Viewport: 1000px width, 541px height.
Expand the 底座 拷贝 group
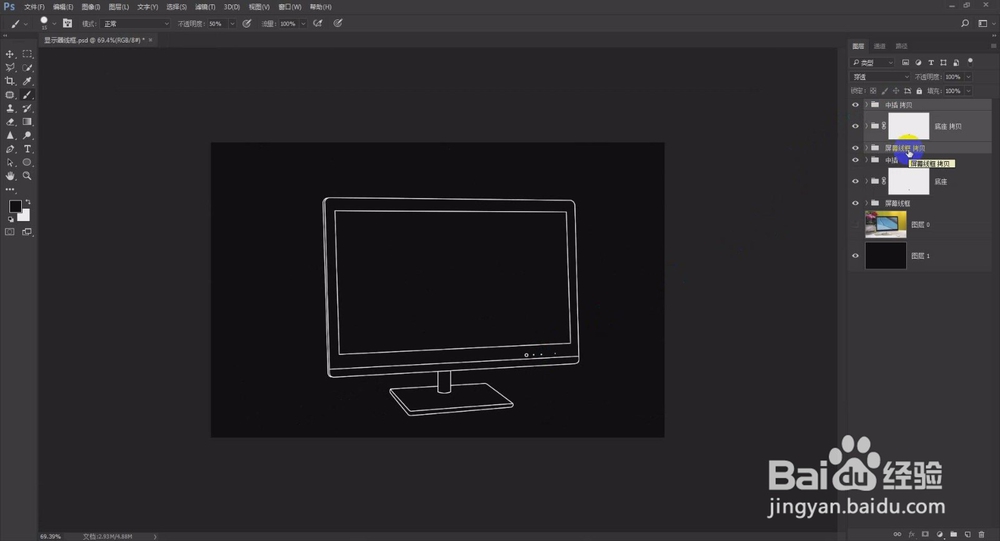pyautogui.click(x=866, y=126)
